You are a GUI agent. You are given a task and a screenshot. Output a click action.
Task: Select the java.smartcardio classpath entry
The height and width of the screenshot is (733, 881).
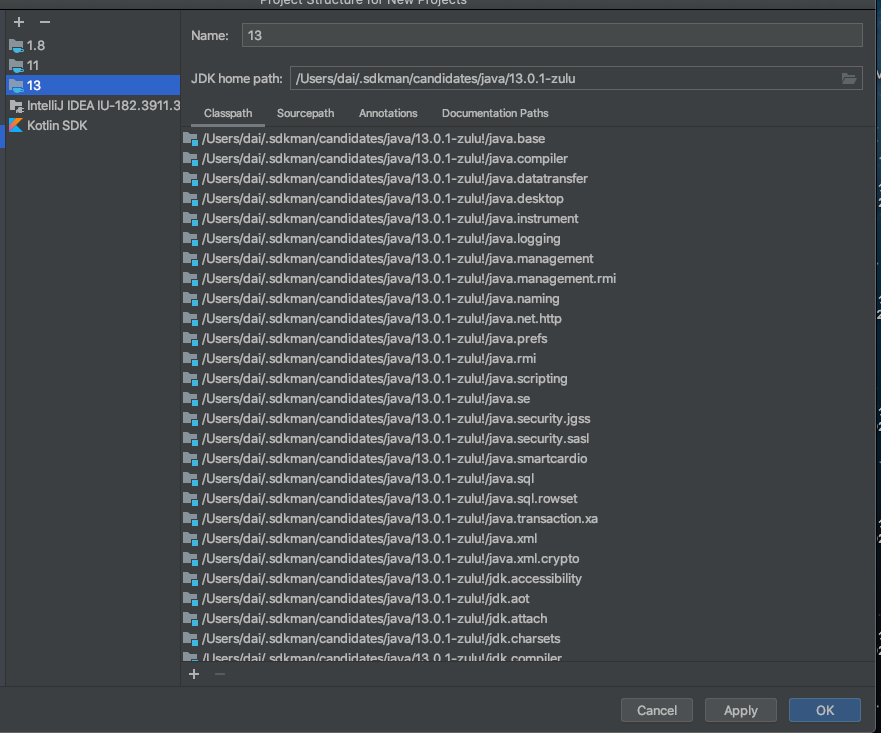(528, 458)
